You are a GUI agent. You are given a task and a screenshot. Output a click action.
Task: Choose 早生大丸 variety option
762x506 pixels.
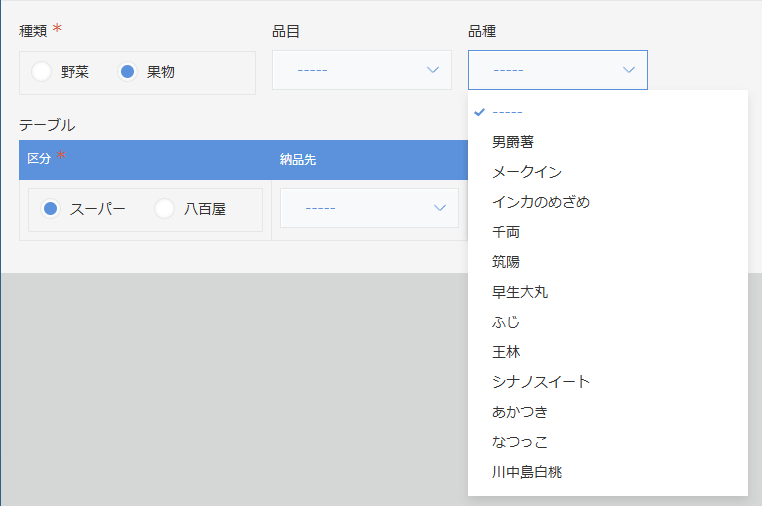(x=519, y=292)
